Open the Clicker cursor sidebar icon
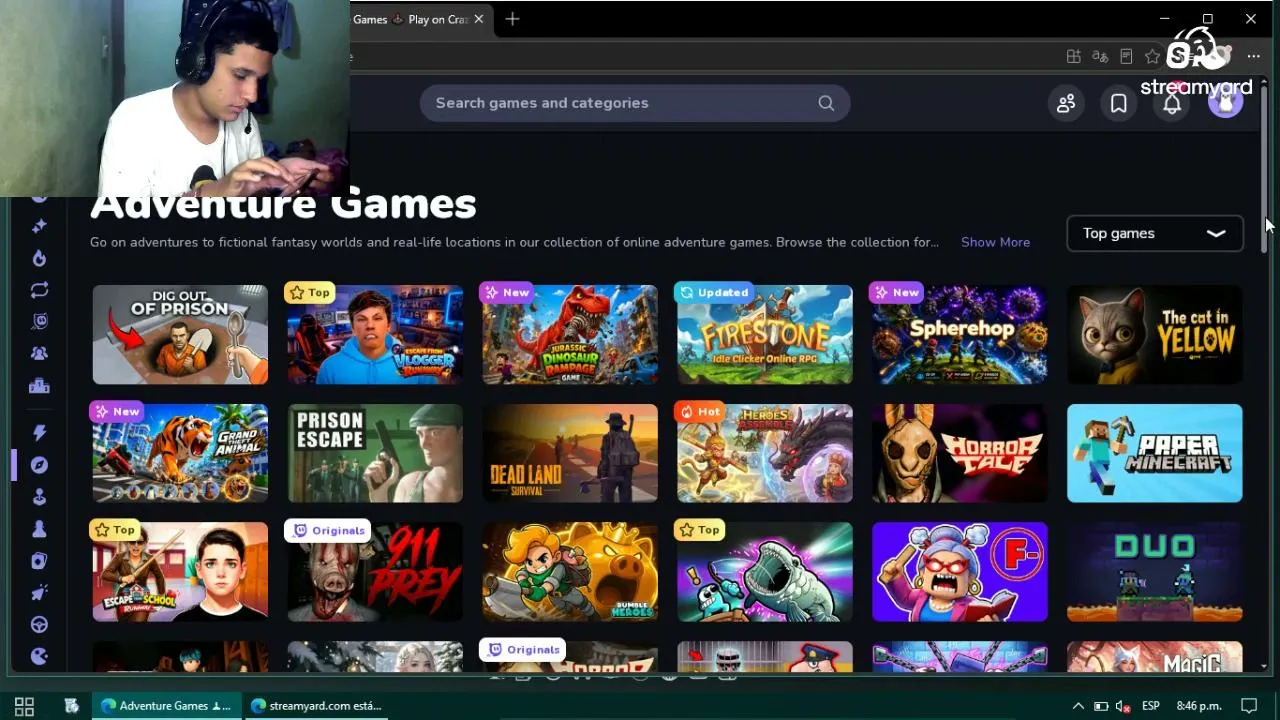 tap(39, 593)
